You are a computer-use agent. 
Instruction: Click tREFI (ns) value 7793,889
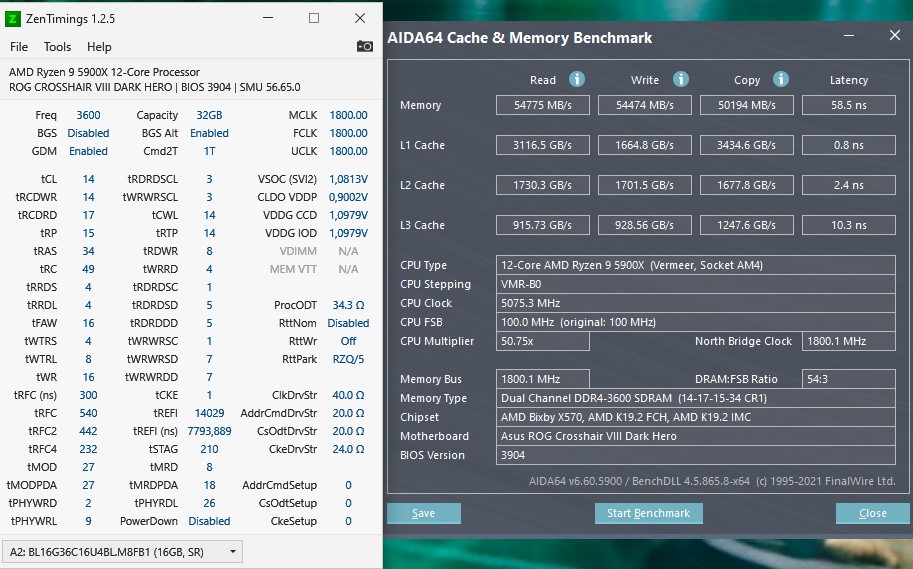pyautogui.click(x=209, y=432)
